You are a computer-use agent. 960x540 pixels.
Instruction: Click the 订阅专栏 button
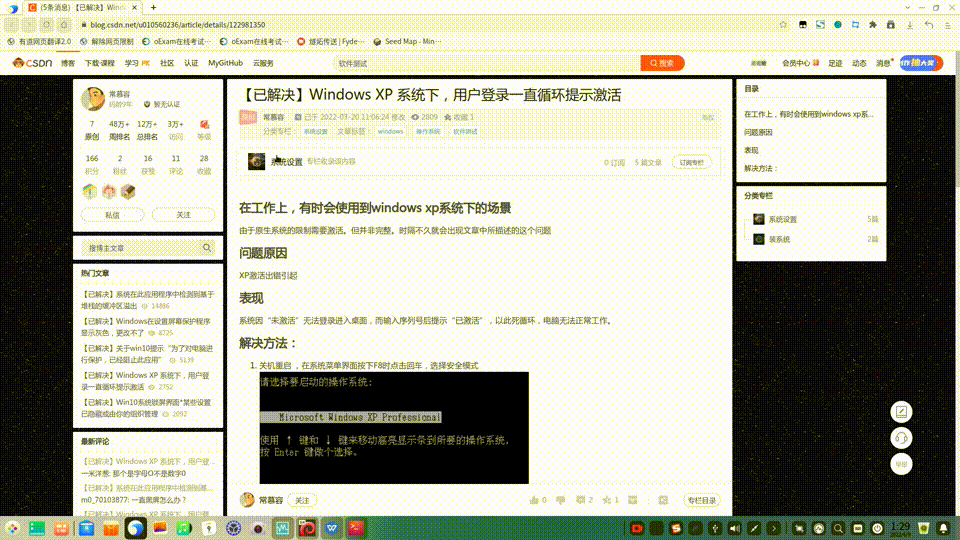(692, 162)
